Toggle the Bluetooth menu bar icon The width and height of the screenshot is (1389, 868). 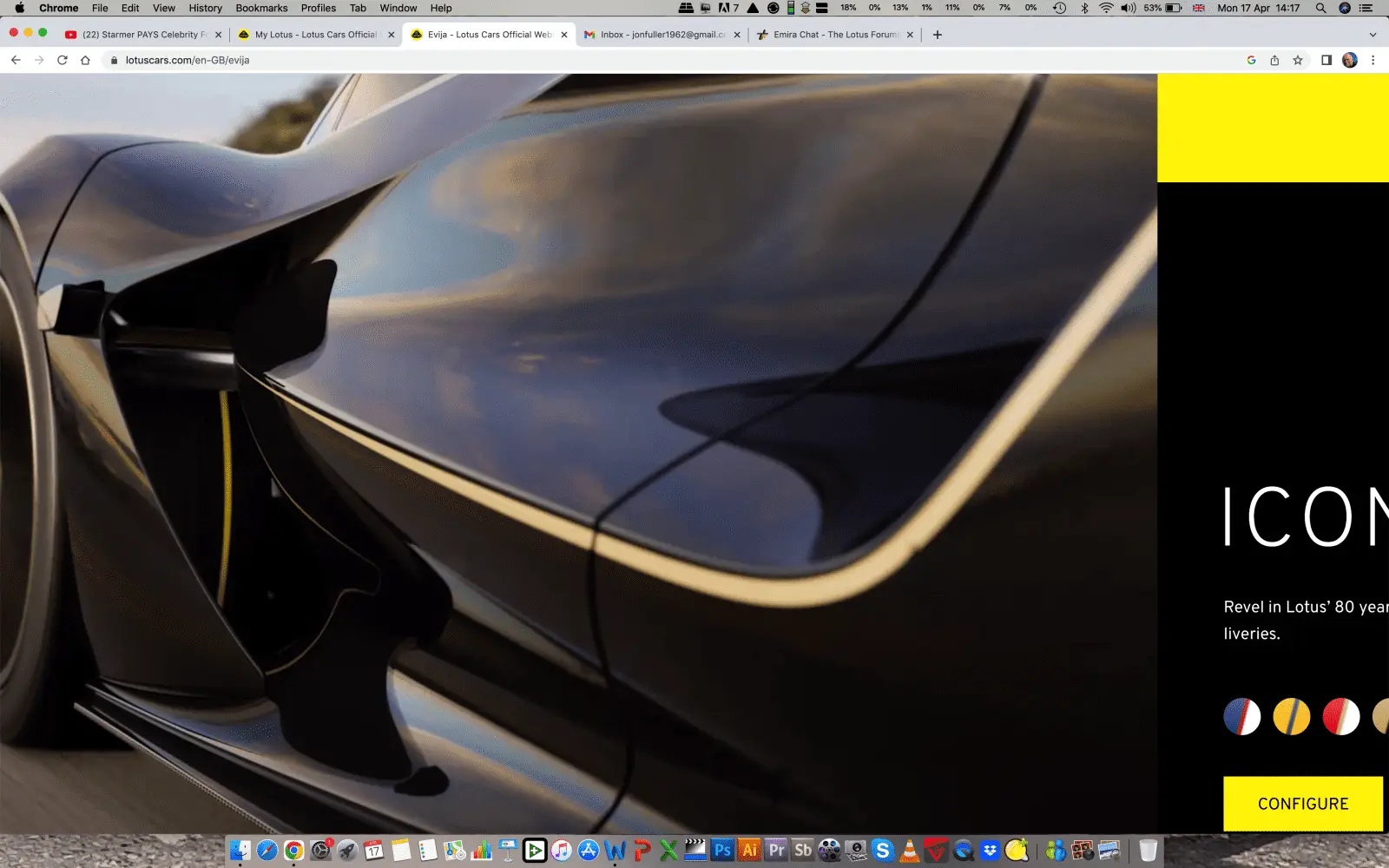point(1084,8)
